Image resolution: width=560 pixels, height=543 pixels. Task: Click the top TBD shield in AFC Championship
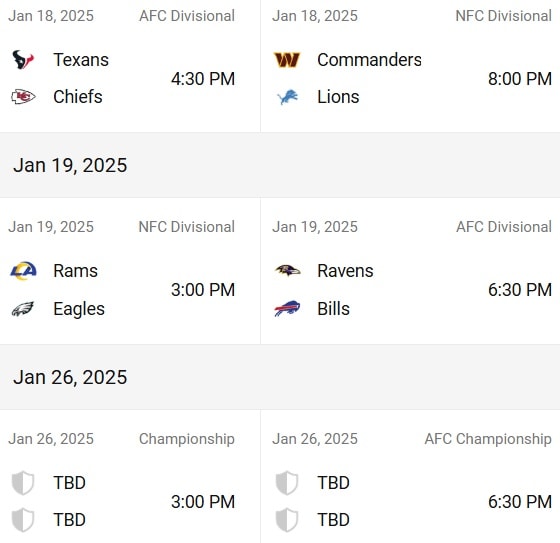(x=287, y=483)
